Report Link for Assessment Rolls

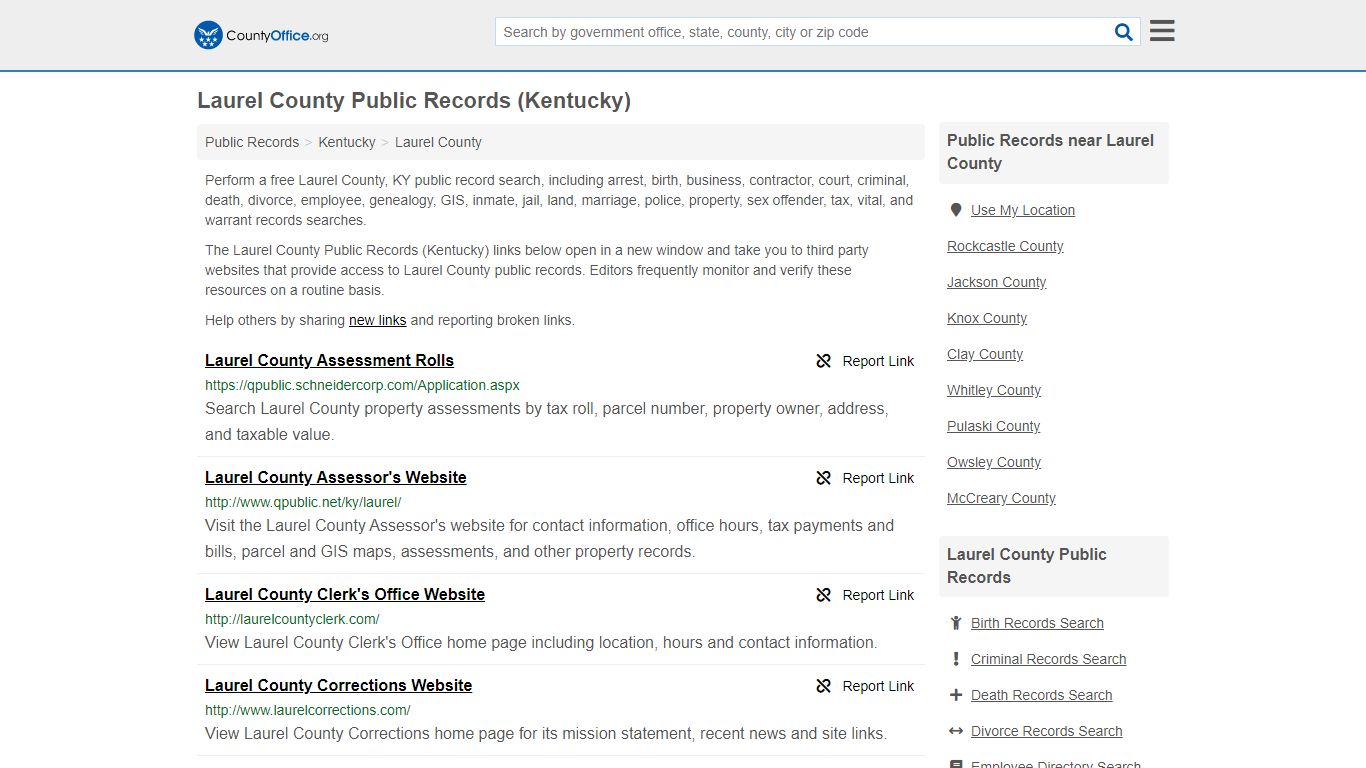point(878,361)
